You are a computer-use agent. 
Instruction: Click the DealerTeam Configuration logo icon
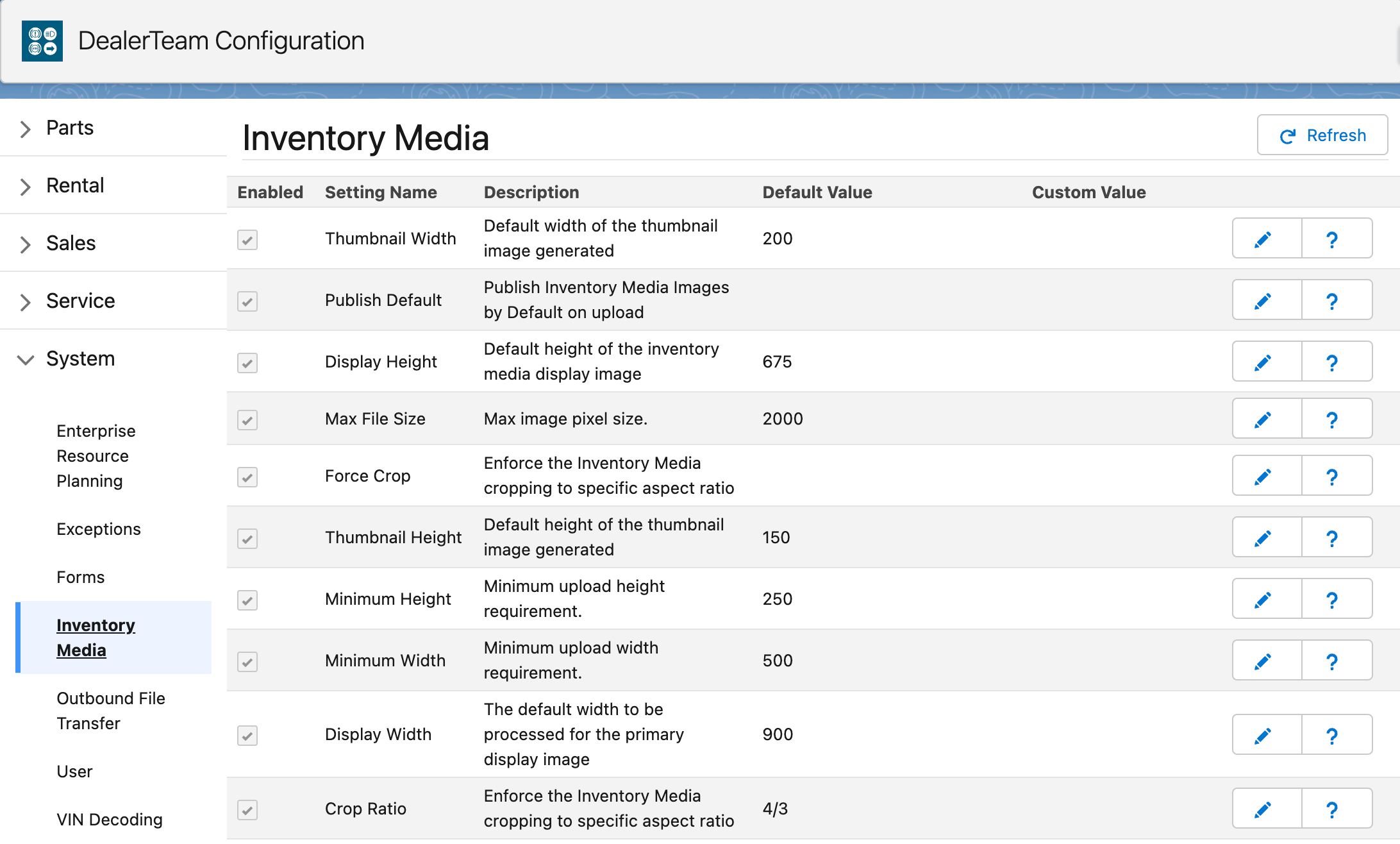pos(42,41)
